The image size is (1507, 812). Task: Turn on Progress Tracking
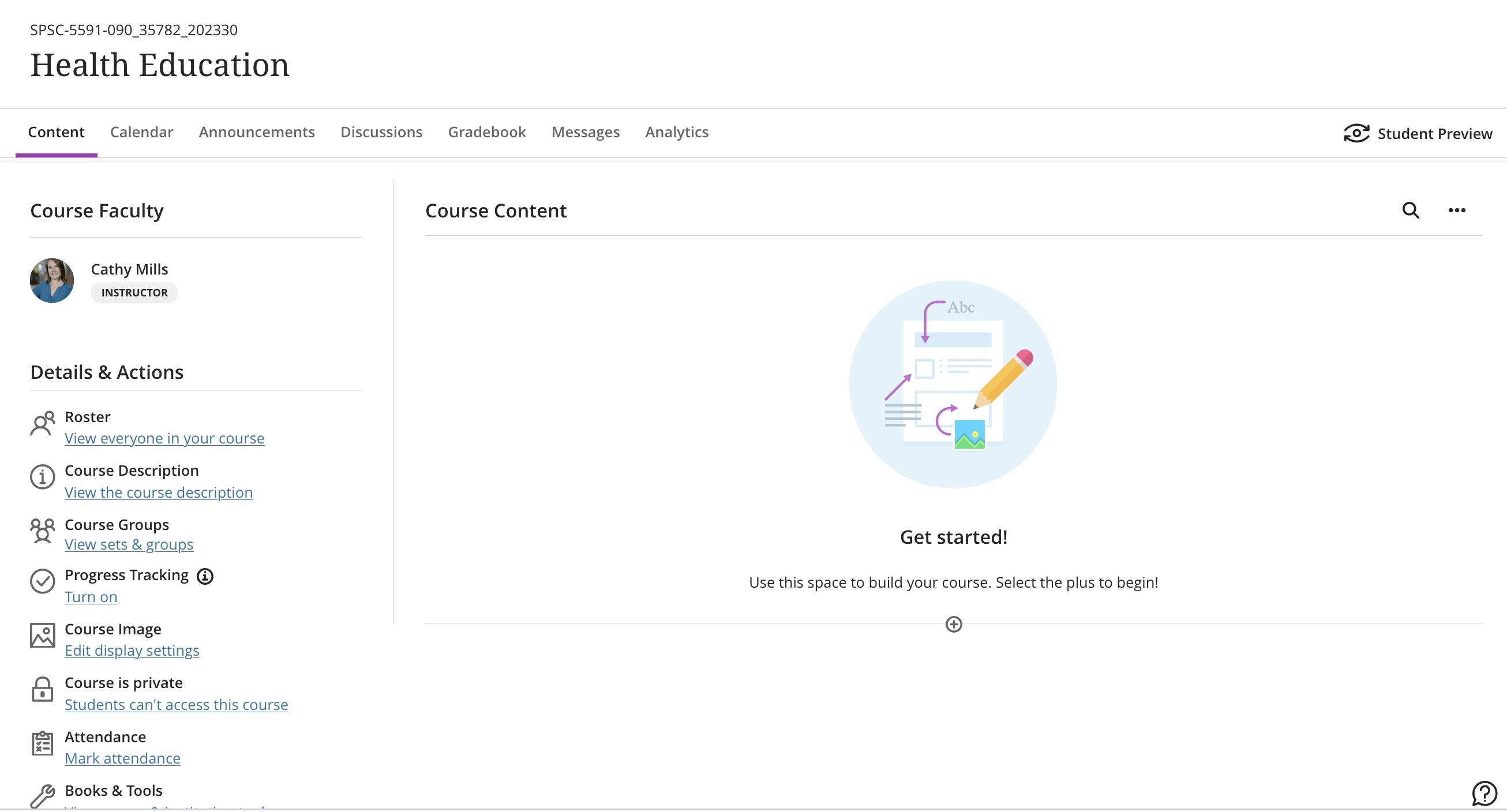pos(91,597)
